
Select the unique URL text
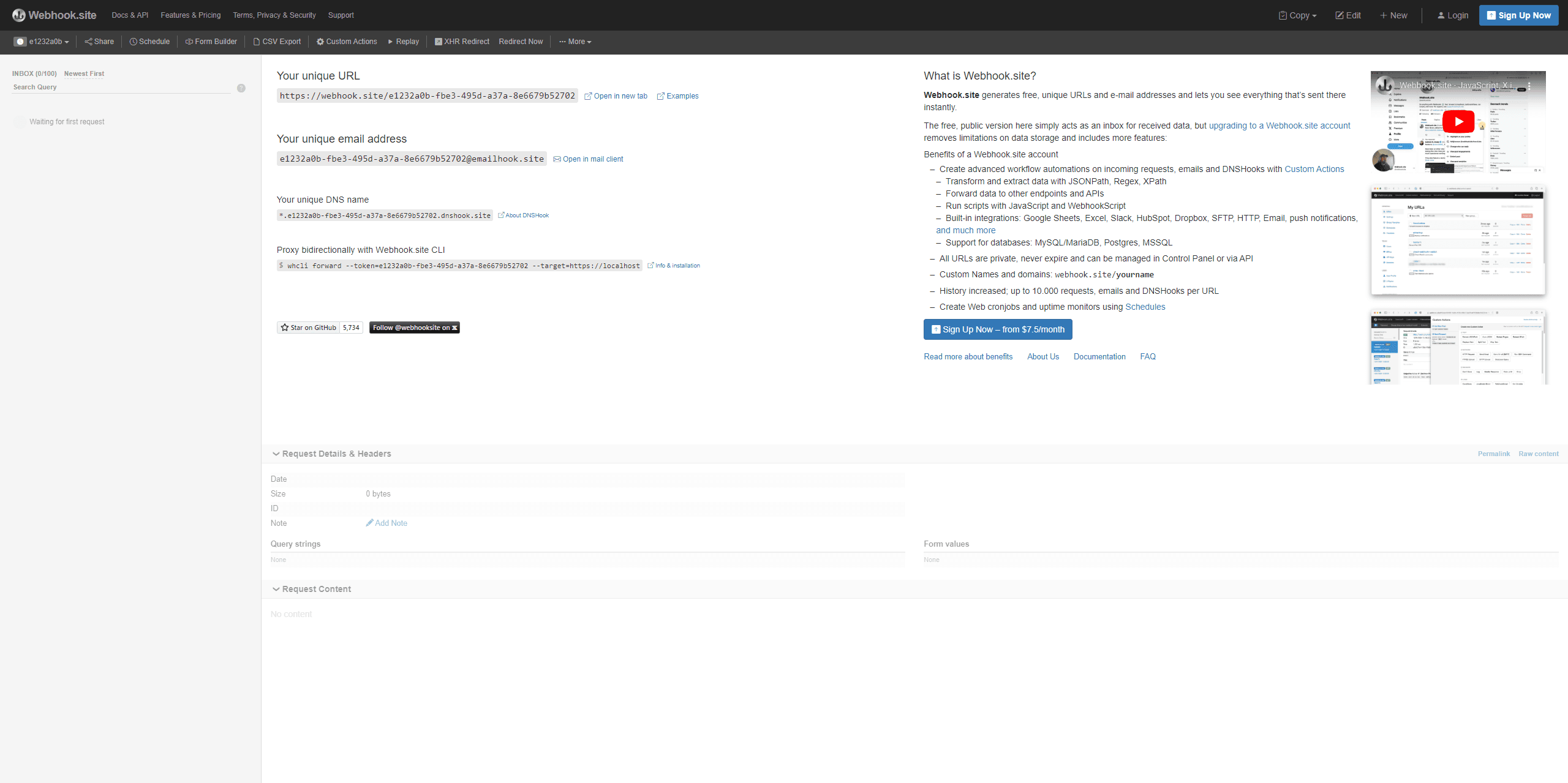click(428, 96)
